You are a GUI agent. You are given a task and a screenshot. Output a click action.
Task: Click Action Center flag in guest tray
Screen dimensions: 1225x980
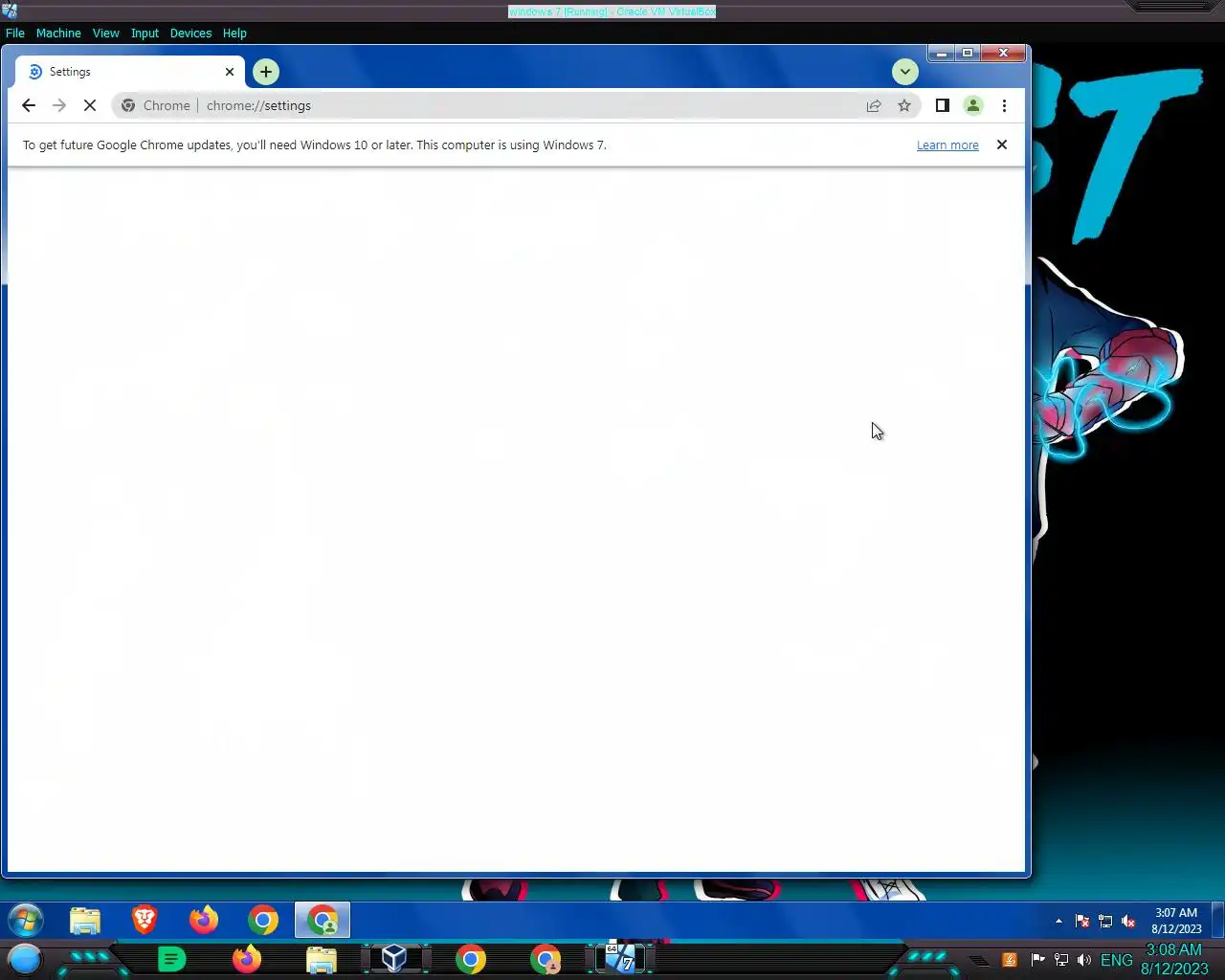[1082, 922]
